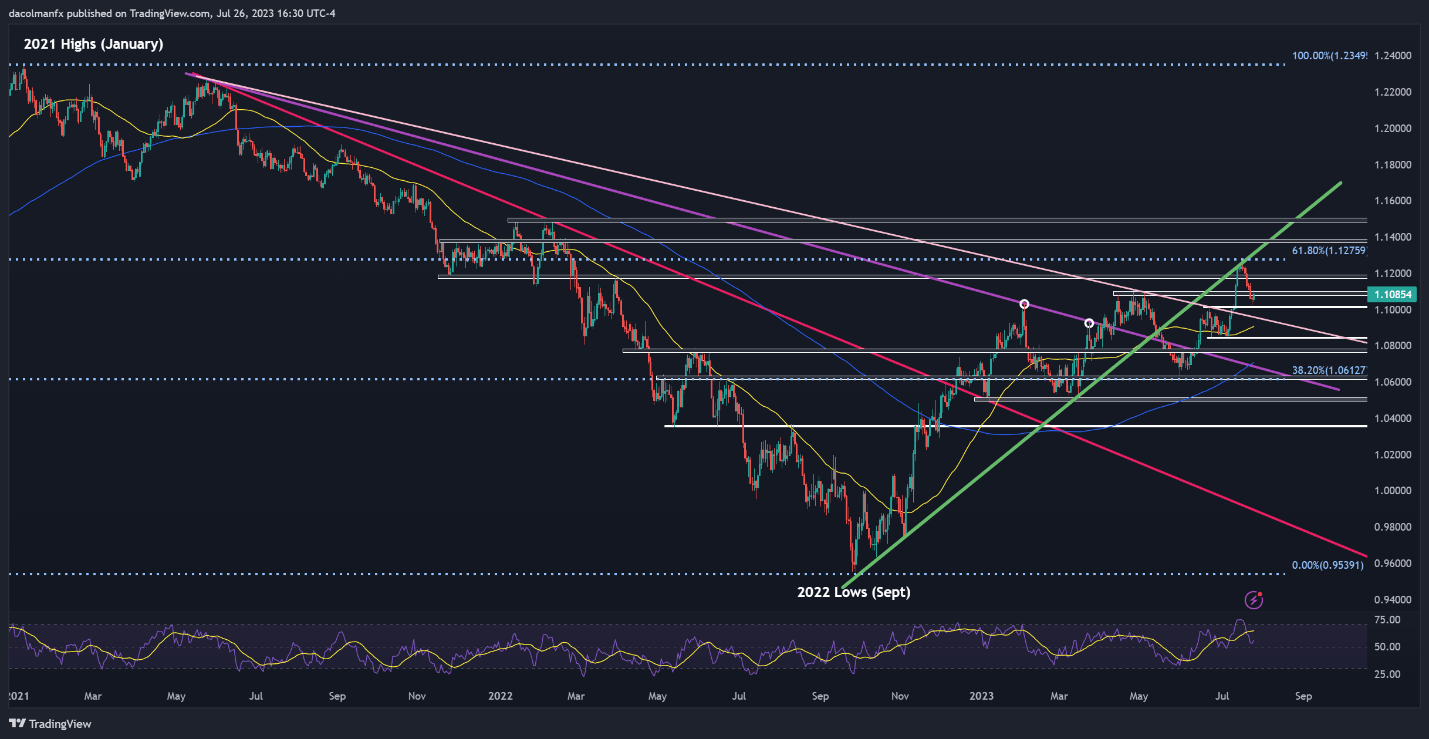Click the purple lightning bolt icon on chart
Image resolution: width=1429 pixels, height=739 pixels.
pos(1255,600)
